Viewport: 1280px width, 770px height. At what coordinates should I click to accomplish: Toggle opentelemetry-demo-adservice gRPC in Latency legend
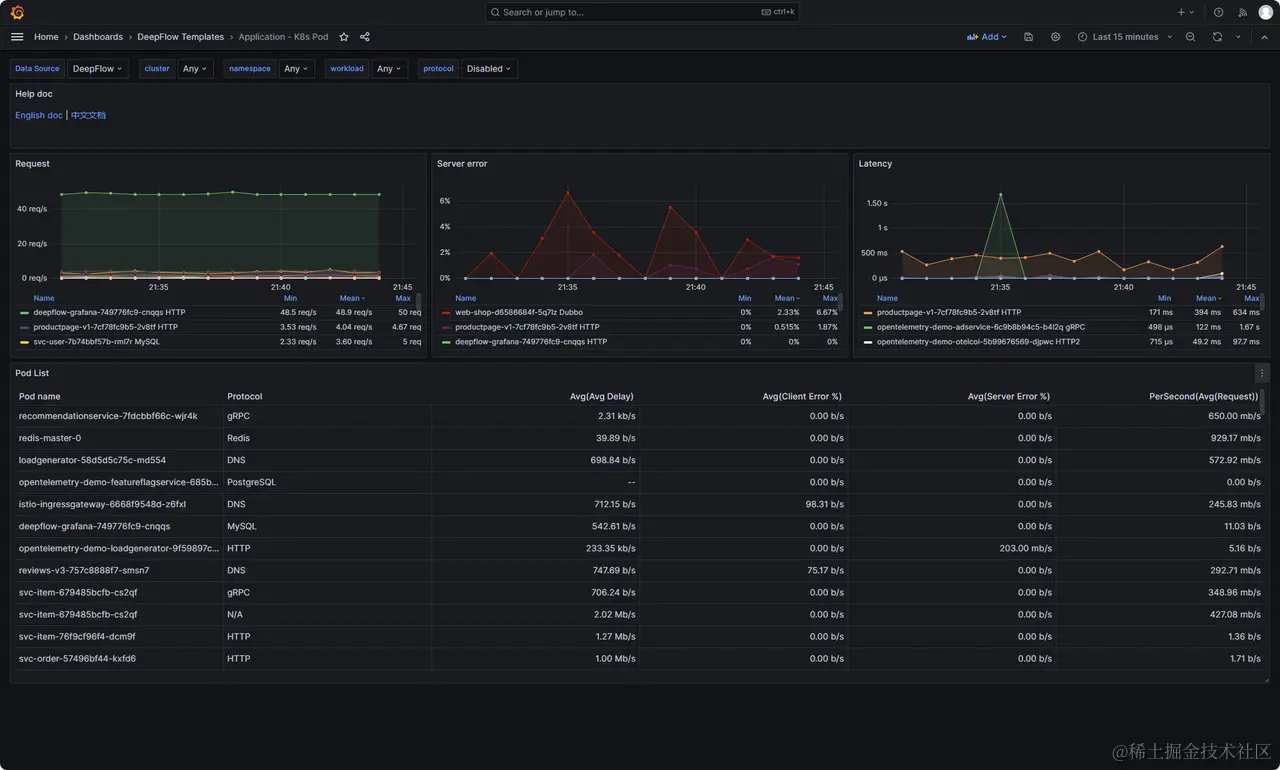coord(981,327)
